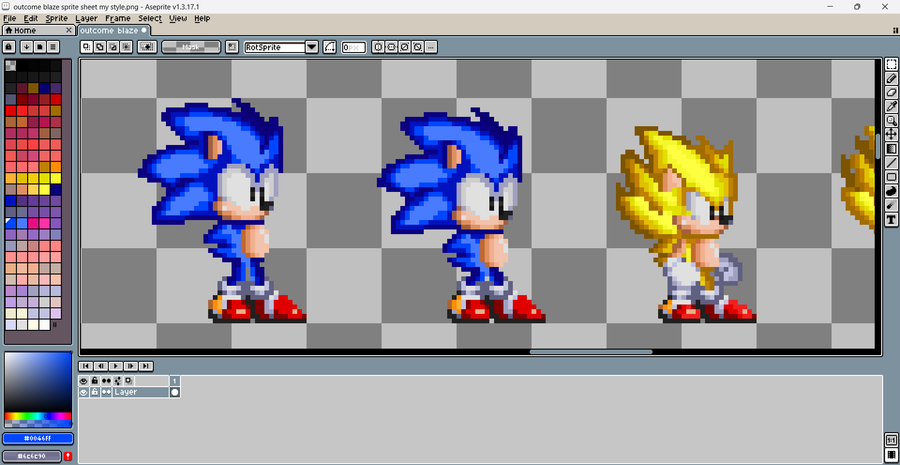Go to next frame
This screenshot has width=900, height=465.
131,366
